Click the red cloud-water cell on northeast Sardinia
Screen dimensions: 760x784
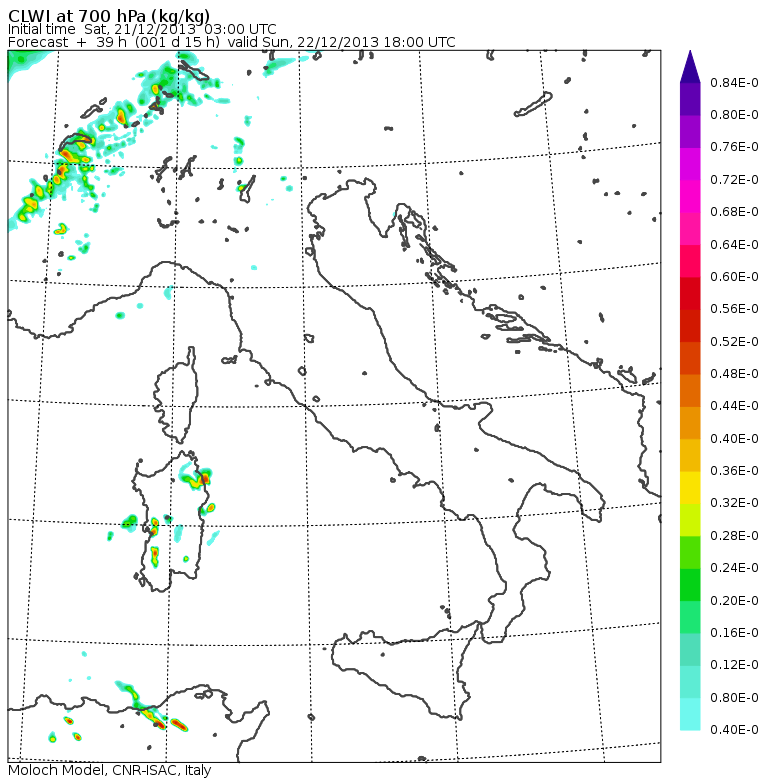tap(205, 479)
